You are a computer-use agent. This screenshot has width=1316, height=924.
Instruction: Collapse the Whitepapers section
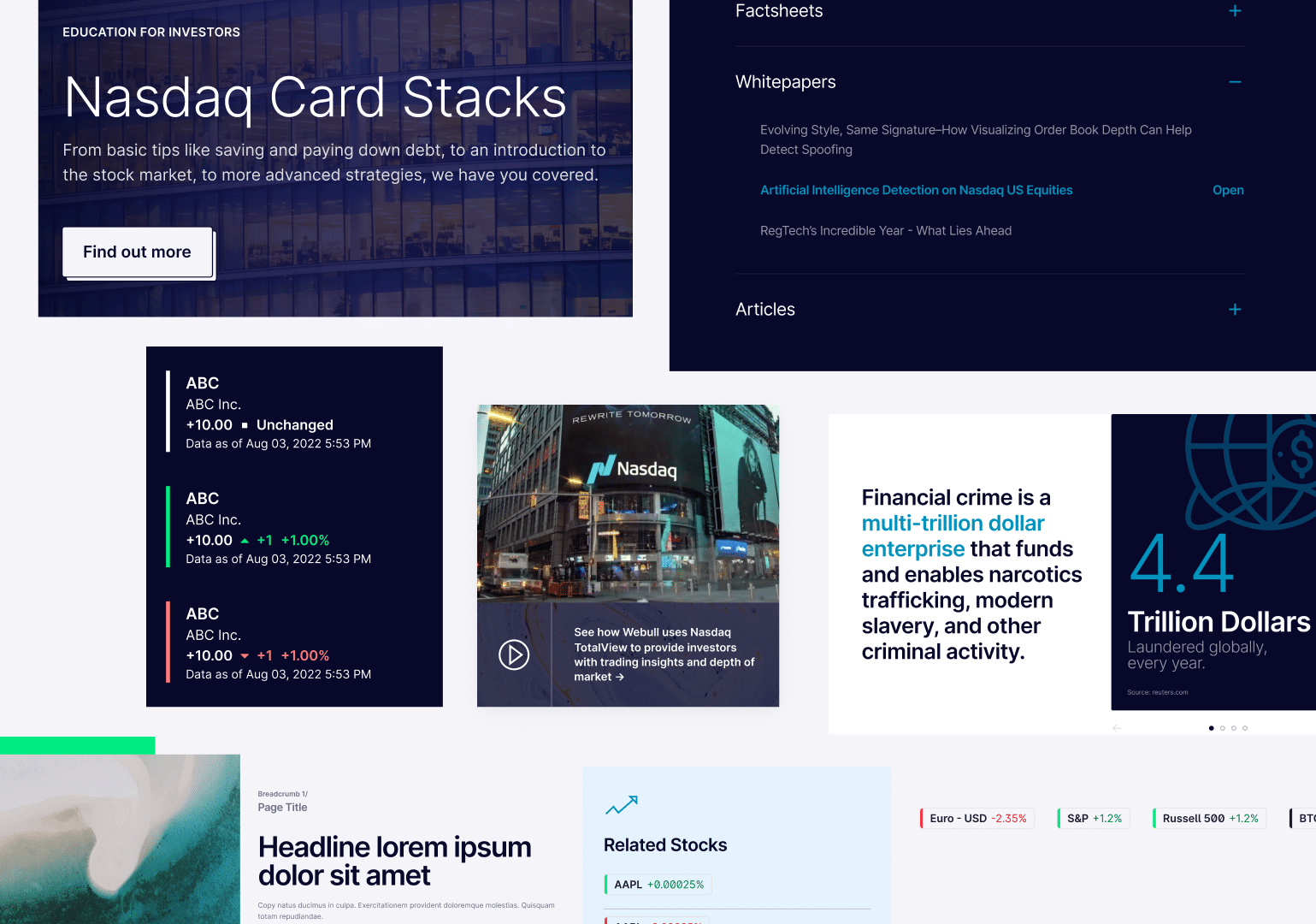(1235, 82)
